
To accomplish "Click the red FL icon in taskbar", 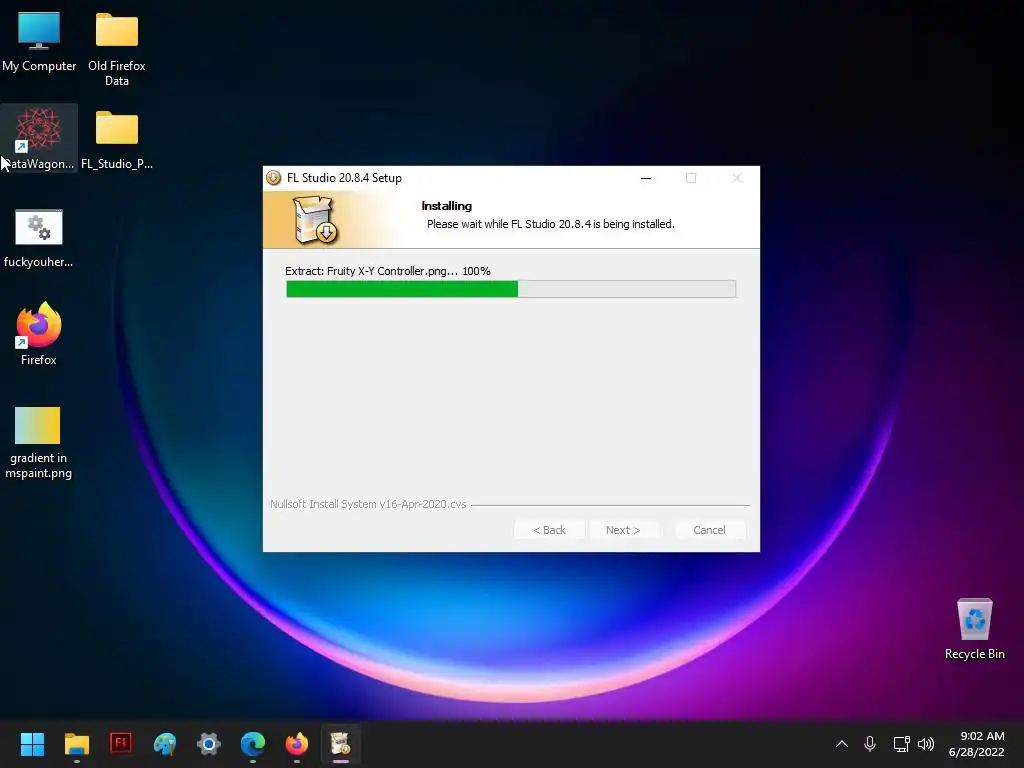I will [121, 743].
